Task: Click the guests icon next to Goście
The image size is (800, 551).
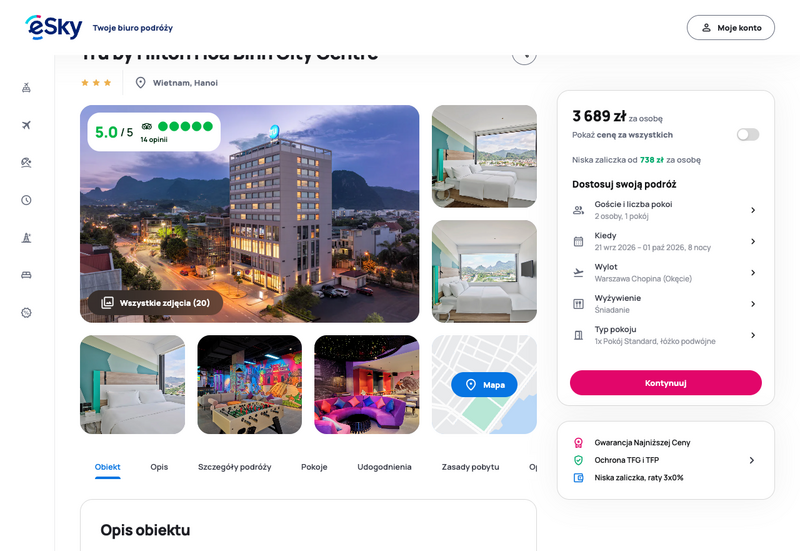Action: click(578, 210)
